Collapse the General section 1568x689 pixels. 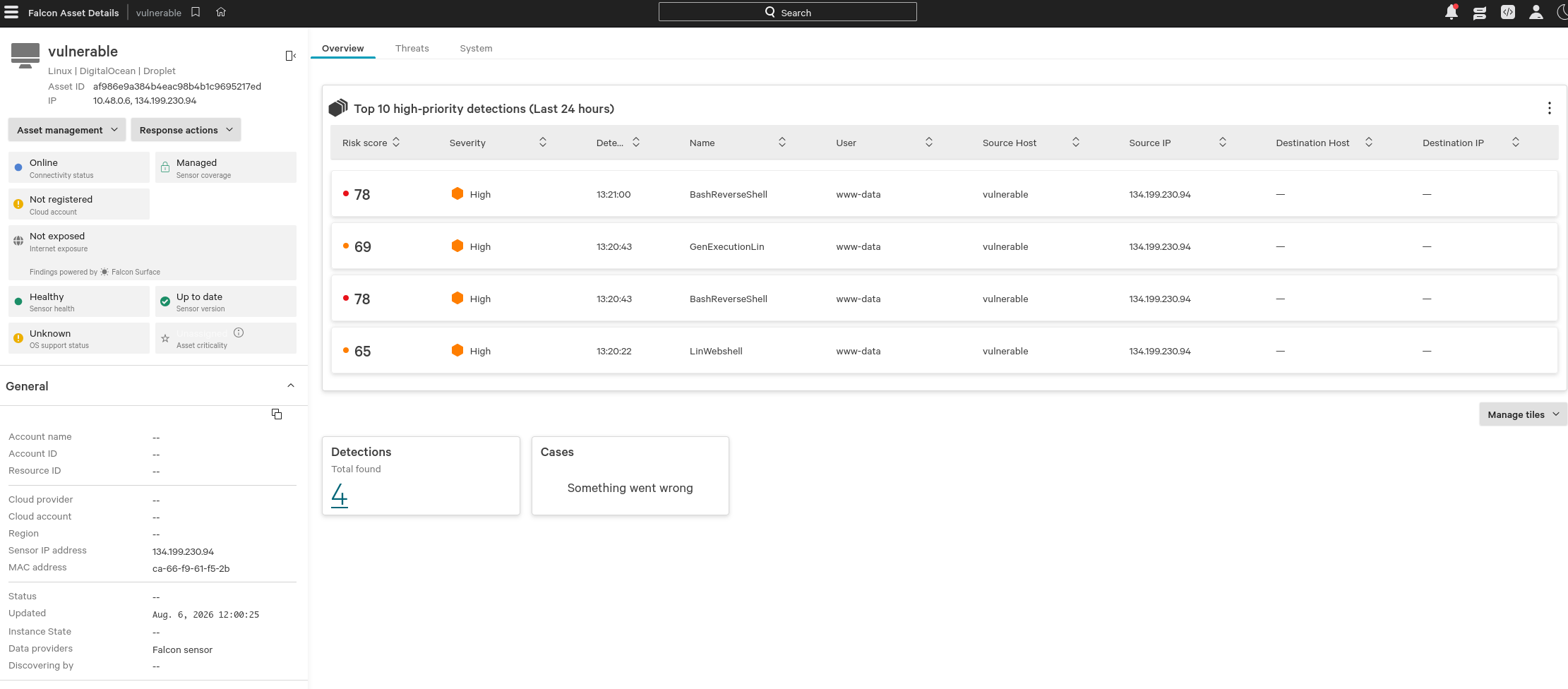pyautogui.click(x=291, y=385)
